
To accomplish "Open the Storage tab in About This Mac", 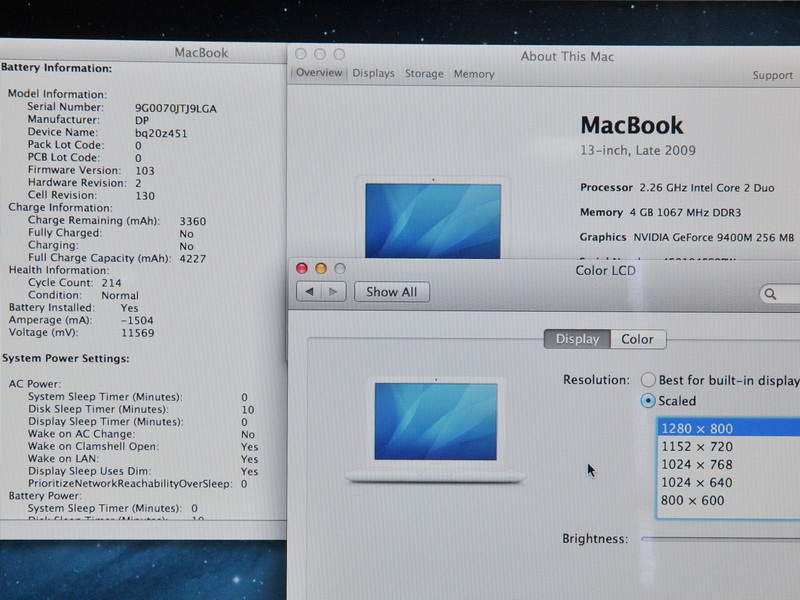I will (424, 74).
